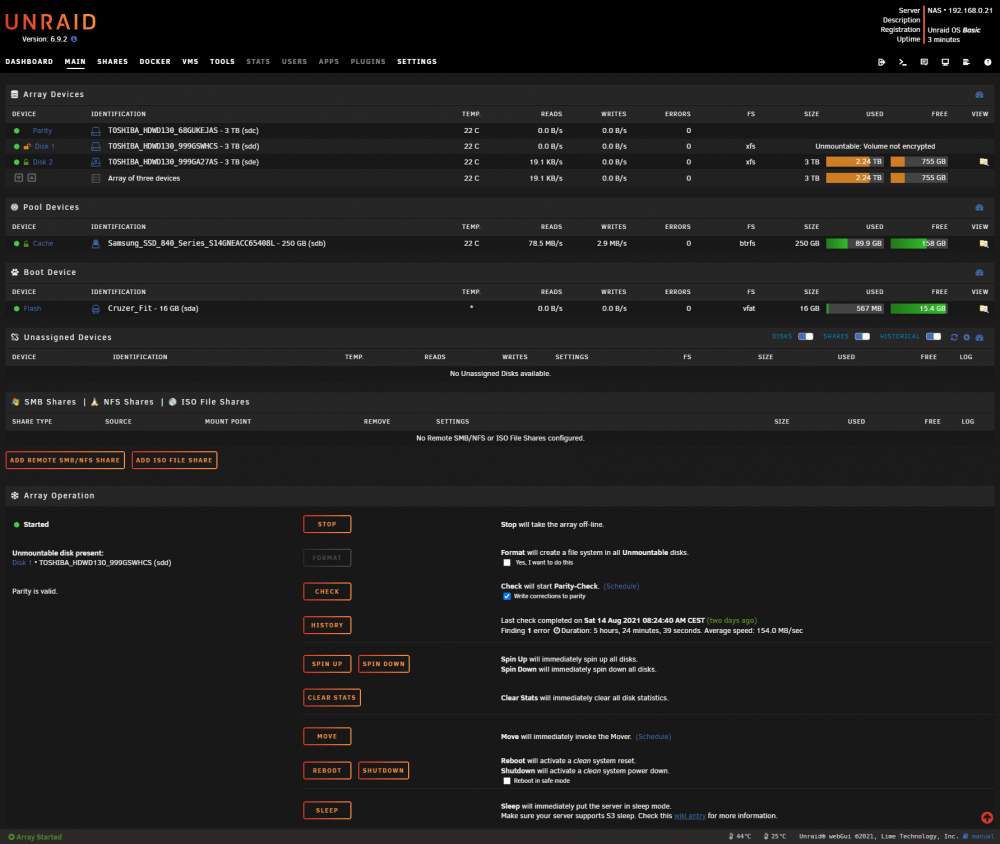The width and height of the screenshot is (1000, 844).
Task: Collapse the array totals down-arrow toggle
Action: 18,178
